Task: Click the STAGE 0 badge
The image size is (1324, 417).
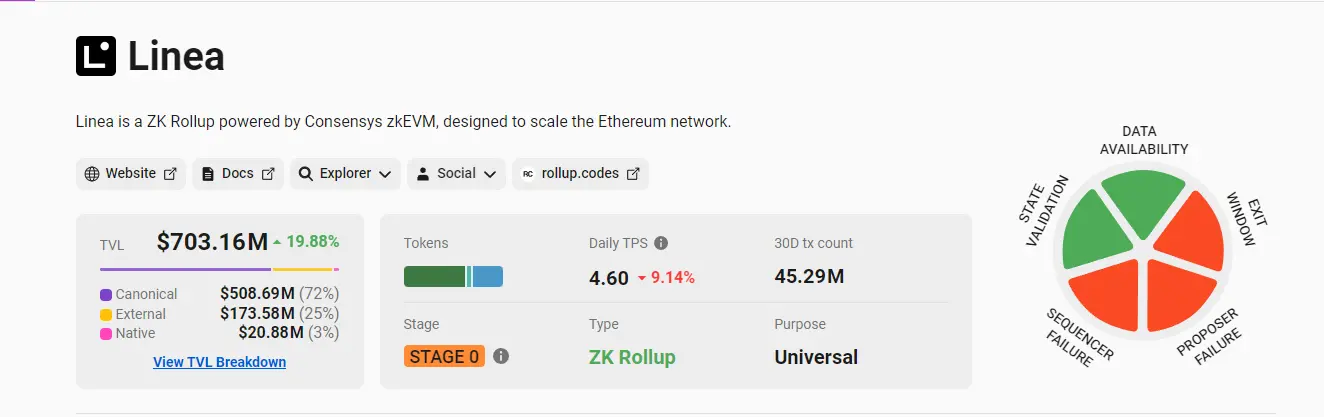Action: (x=444, y=356)
